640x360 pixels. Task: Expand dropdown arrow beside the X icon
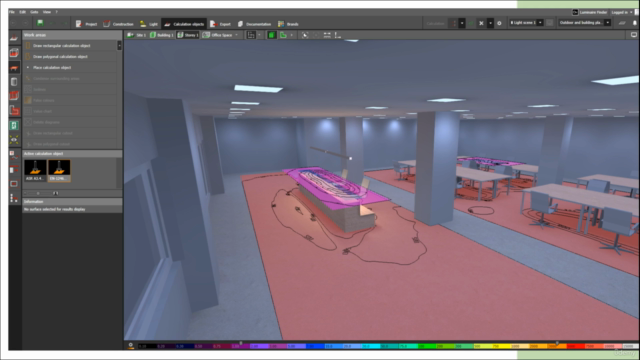coord(490,23)
